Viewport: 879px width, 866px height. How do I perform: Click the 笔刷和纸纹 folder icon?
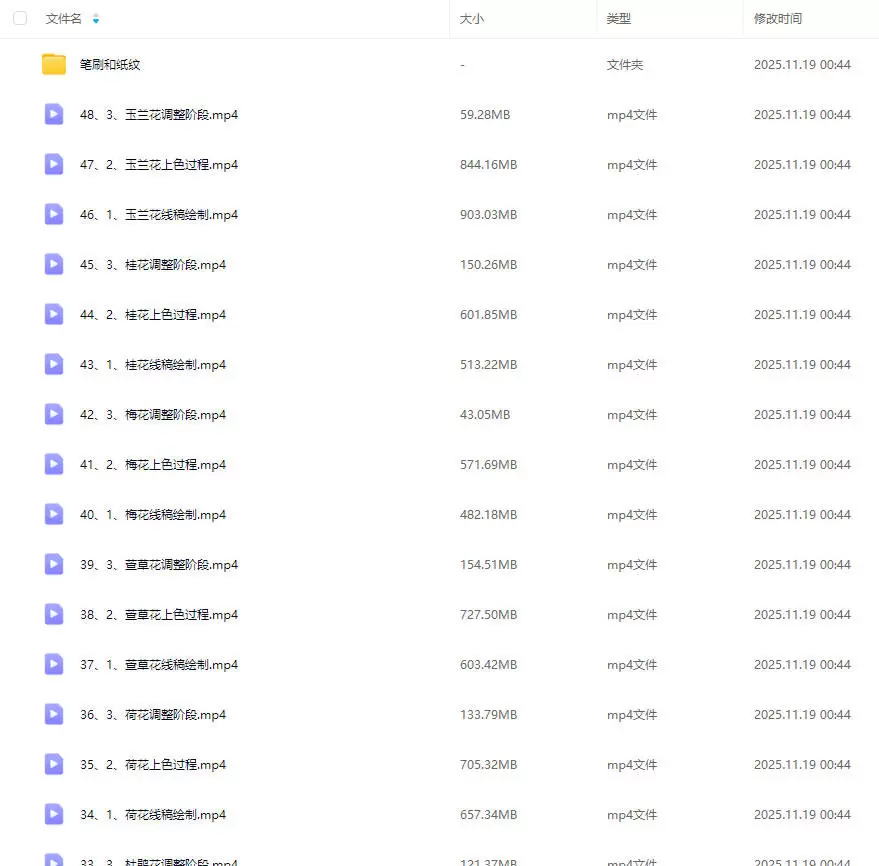pyautogui.click(x=54, y=65)
